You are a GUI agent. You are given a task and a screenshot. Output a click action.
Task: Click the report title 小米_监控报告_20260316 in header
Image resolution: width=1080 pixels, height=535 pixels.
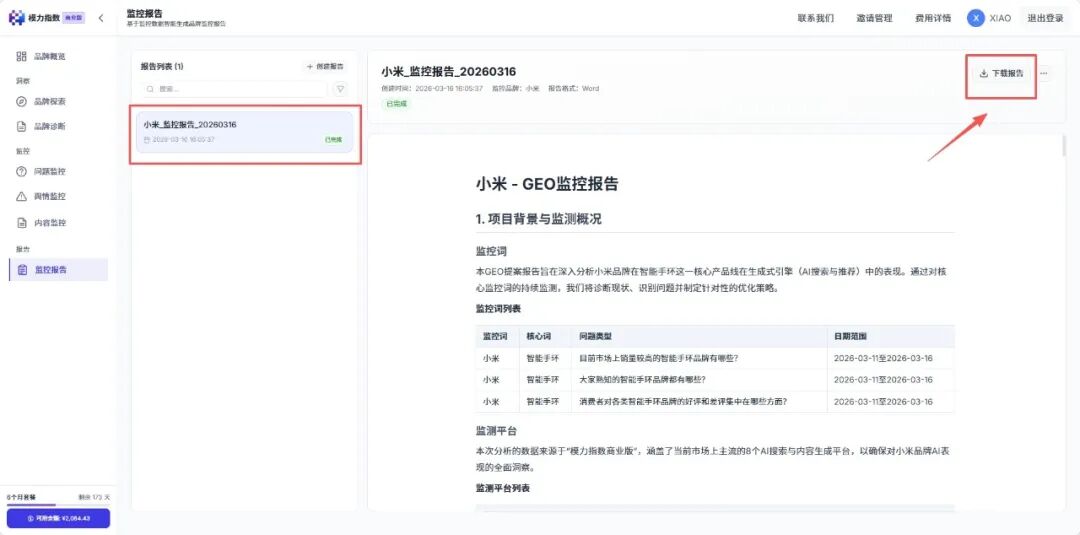tap(448, 72)
